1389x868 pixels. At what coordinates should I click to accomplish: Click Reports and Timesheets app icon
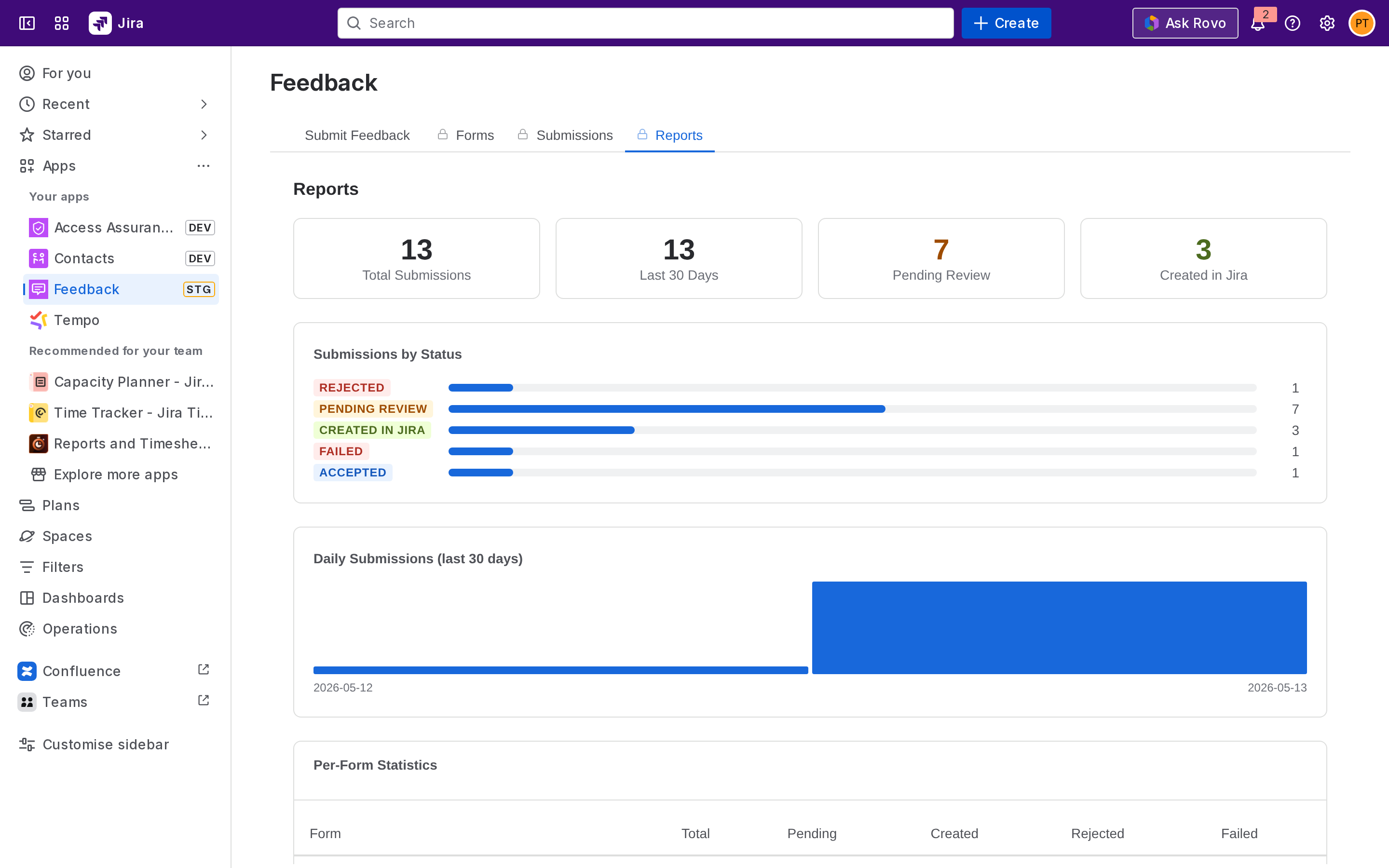[x=39, y=444]
